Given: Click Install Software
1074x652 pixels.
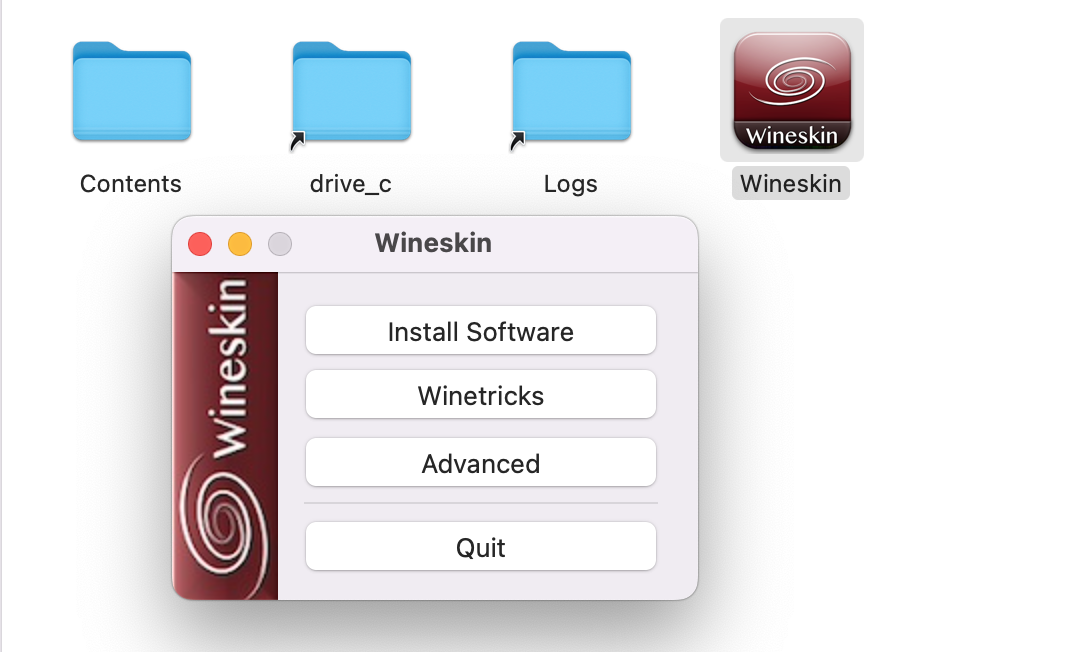Looking at the screenshot, I should pos(480,330).
